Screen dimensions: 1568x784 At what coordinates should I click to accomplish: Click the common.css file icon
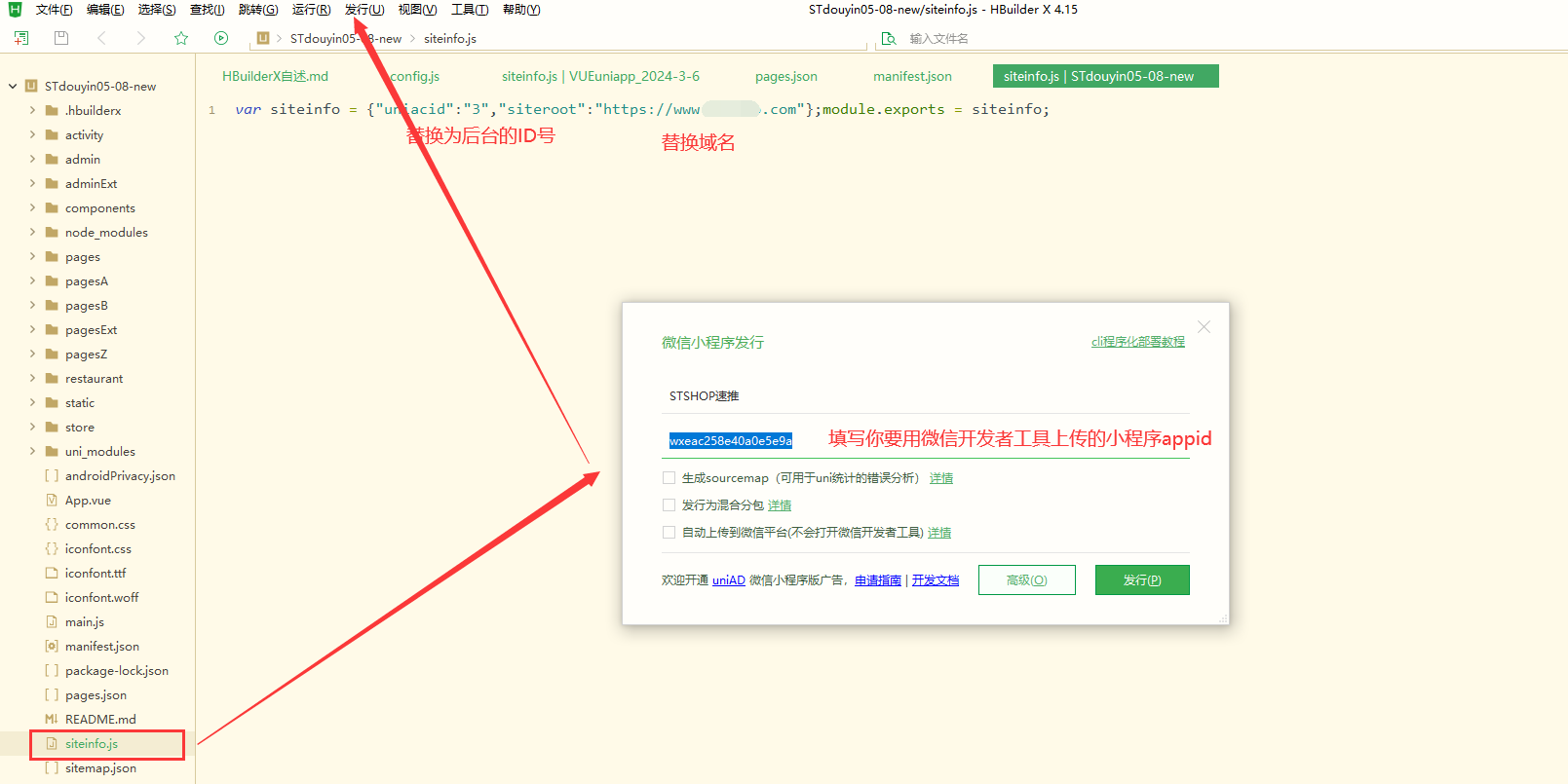(52, 524)
